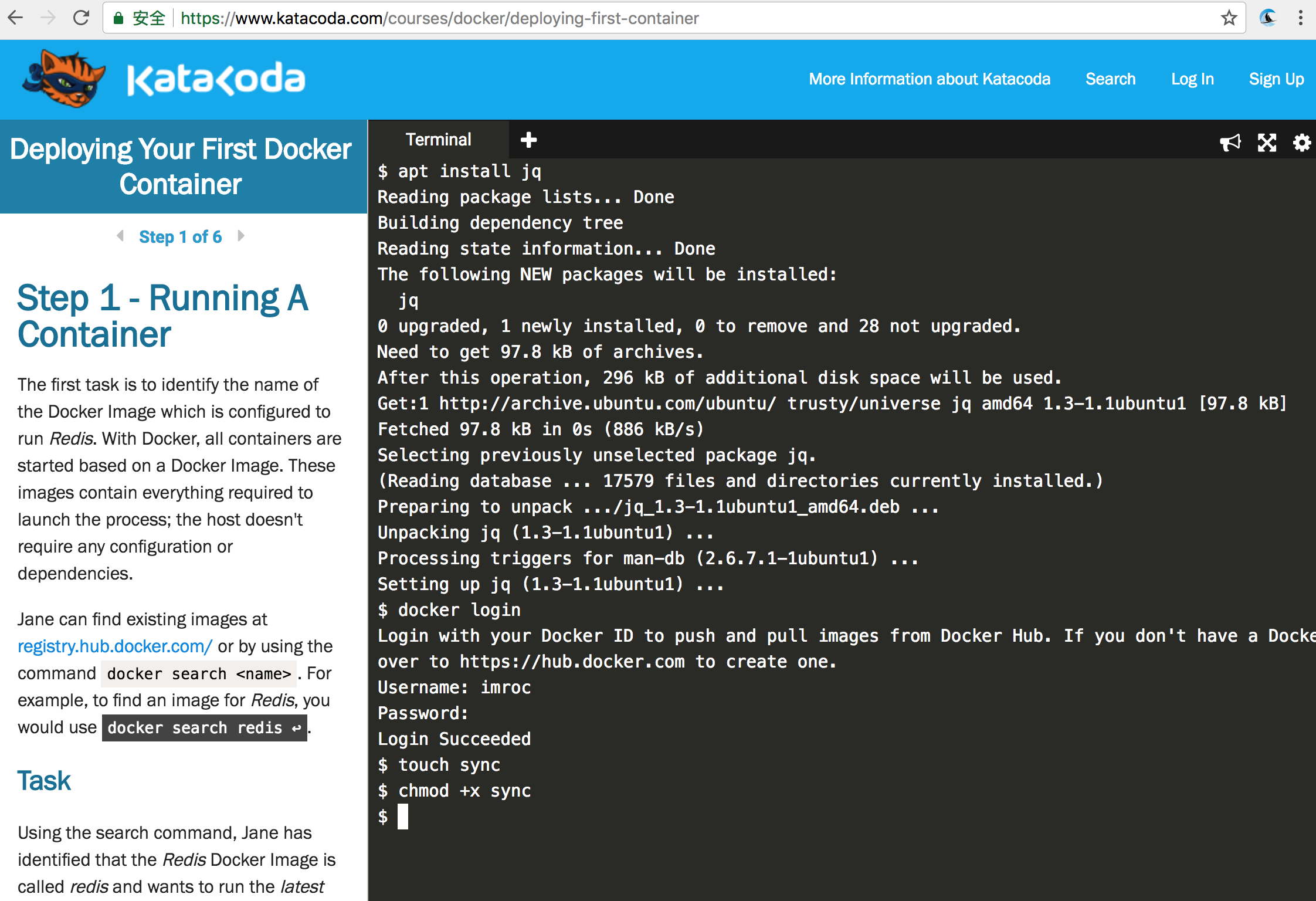The height and width of the screenshot is (901, 1316).
Task: Click the 'docker search <name>' code text
Action: 199,673
